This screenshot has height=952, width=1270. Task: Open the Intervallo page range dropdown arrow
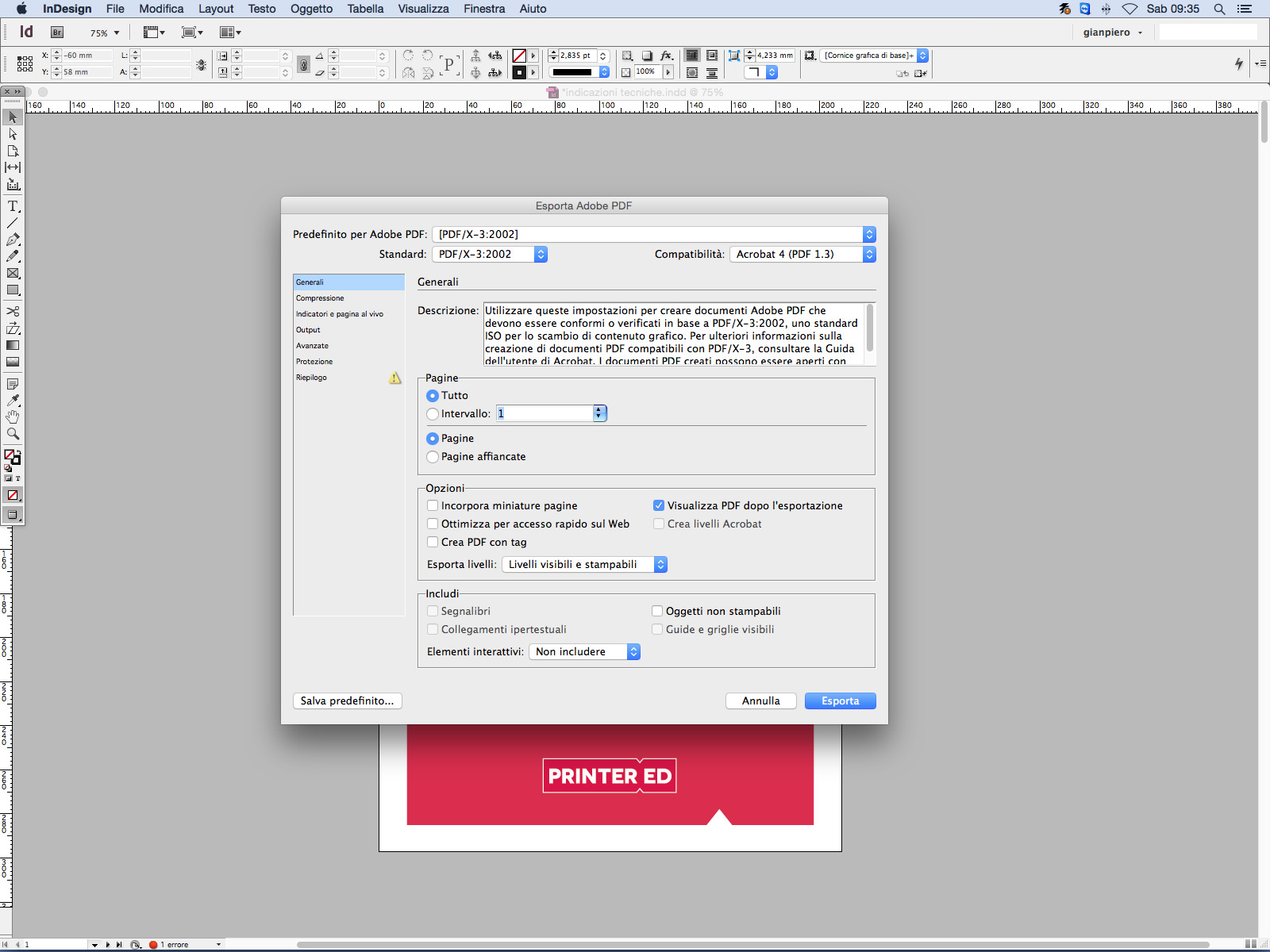click(x=600, y=413)
